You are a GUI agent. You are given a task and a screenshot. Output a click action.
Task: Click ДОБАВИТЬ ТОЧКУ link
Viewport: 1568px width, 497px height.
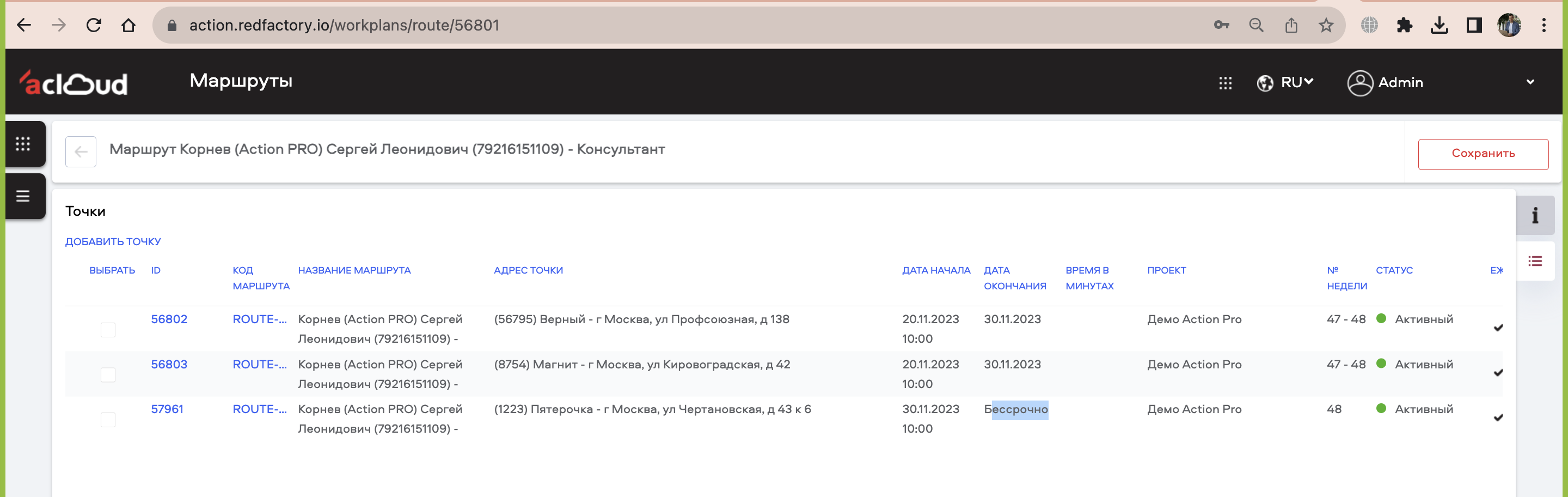coord(113,242)
